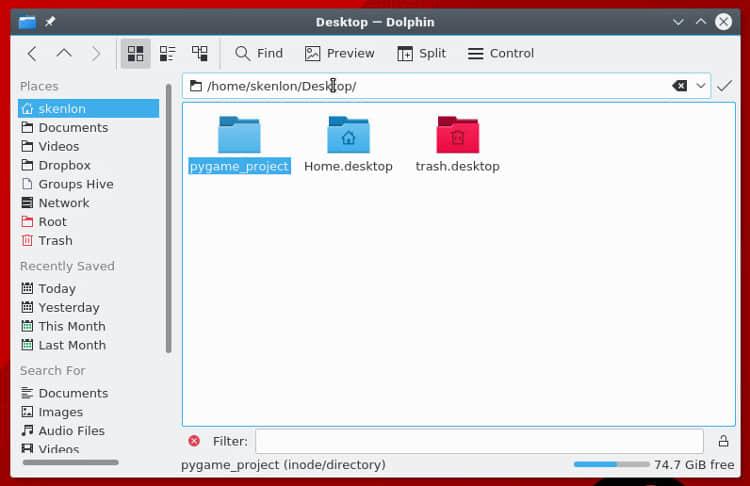
Task: Close the filter bar with red icon
Action: point(194,441)
